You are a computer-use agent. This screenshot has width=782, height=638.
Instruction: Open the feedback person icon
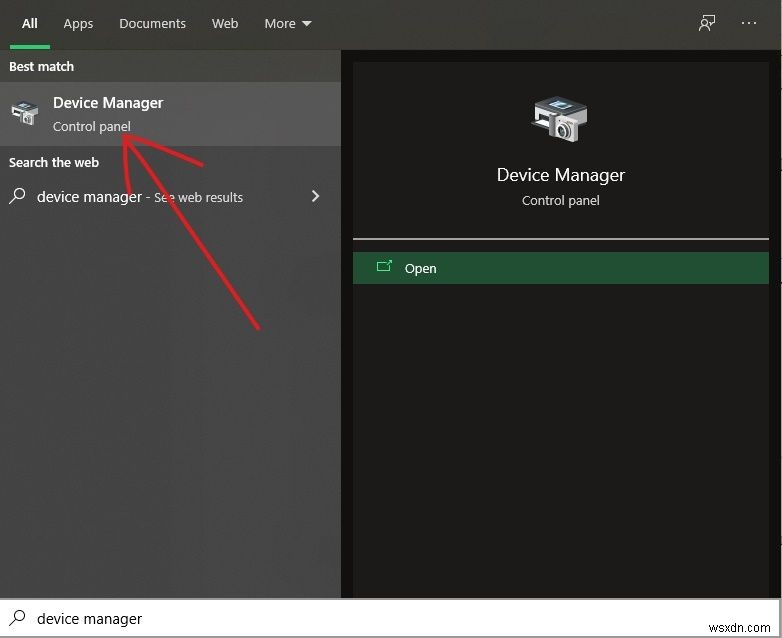(x=707, y=23)
